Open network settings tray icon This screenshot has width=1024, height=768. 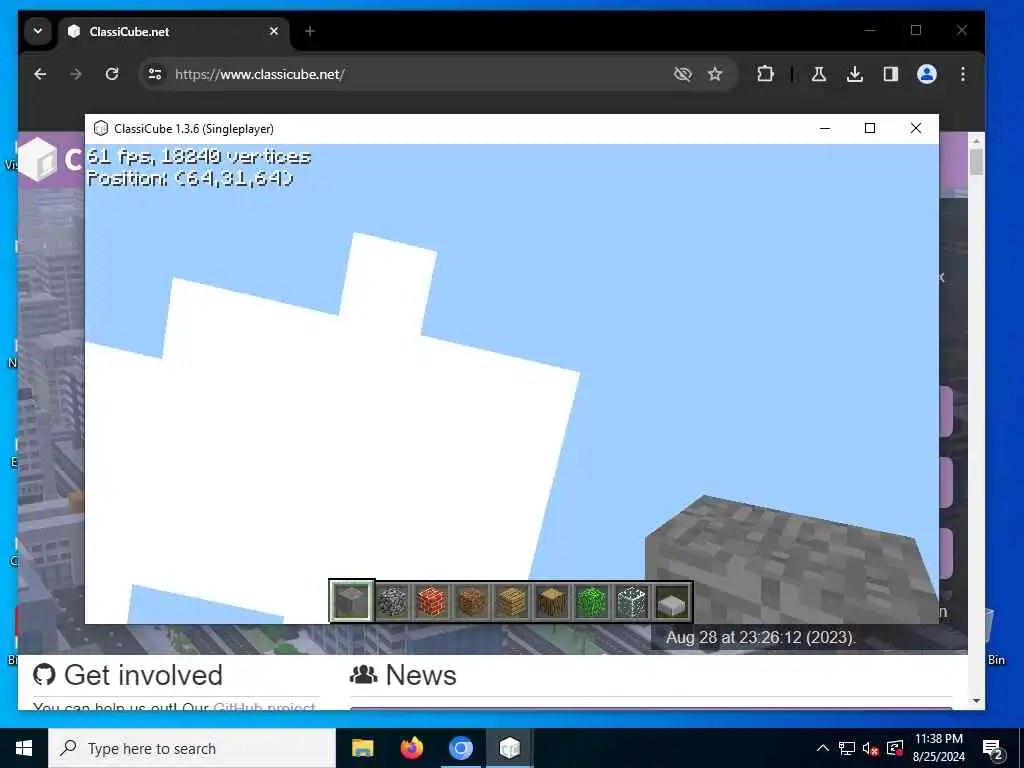click(x=846, y=748)
